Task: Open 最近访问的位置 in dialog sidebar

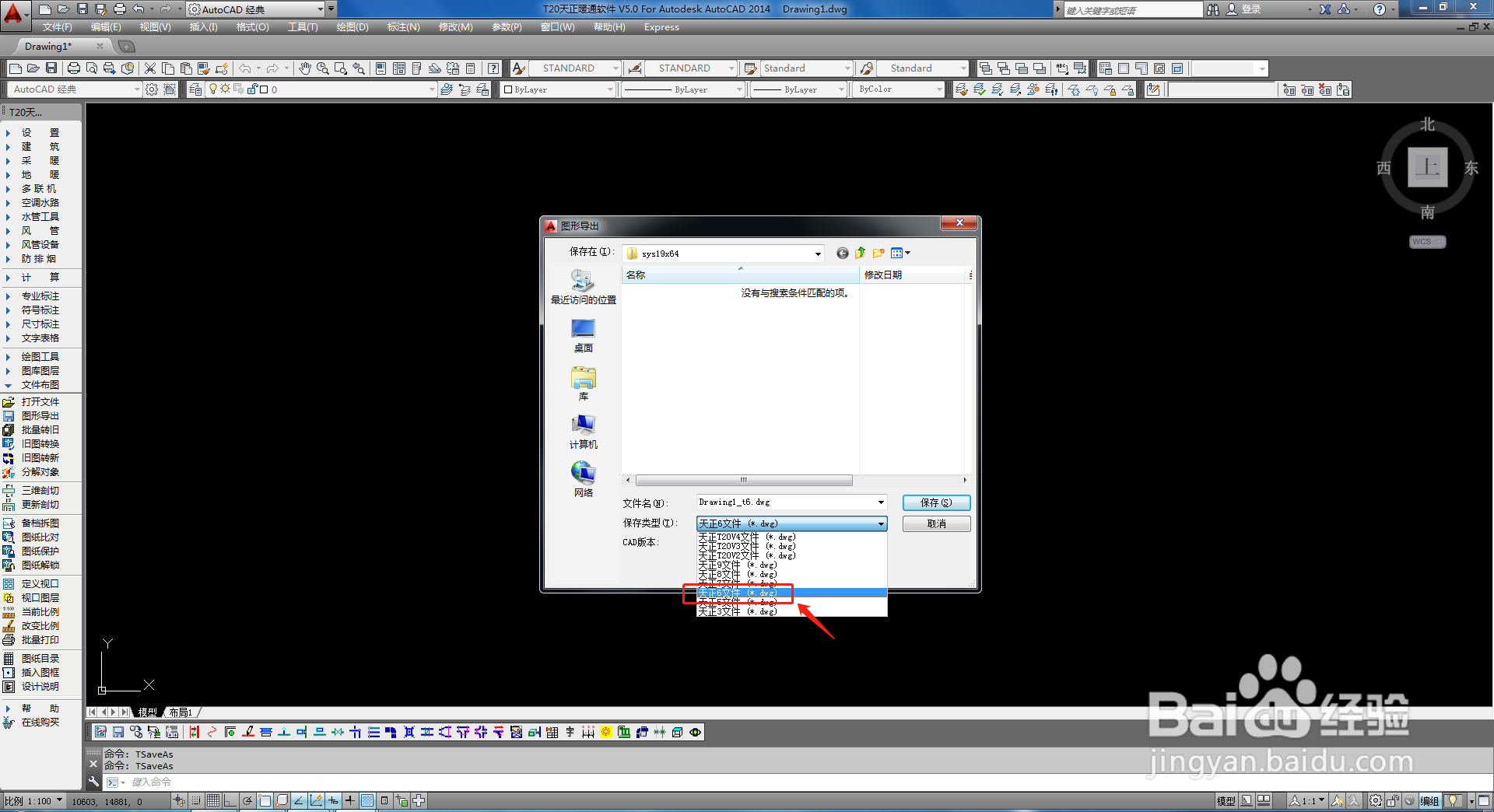Action: pyautogui.click(x=584, y=288)
